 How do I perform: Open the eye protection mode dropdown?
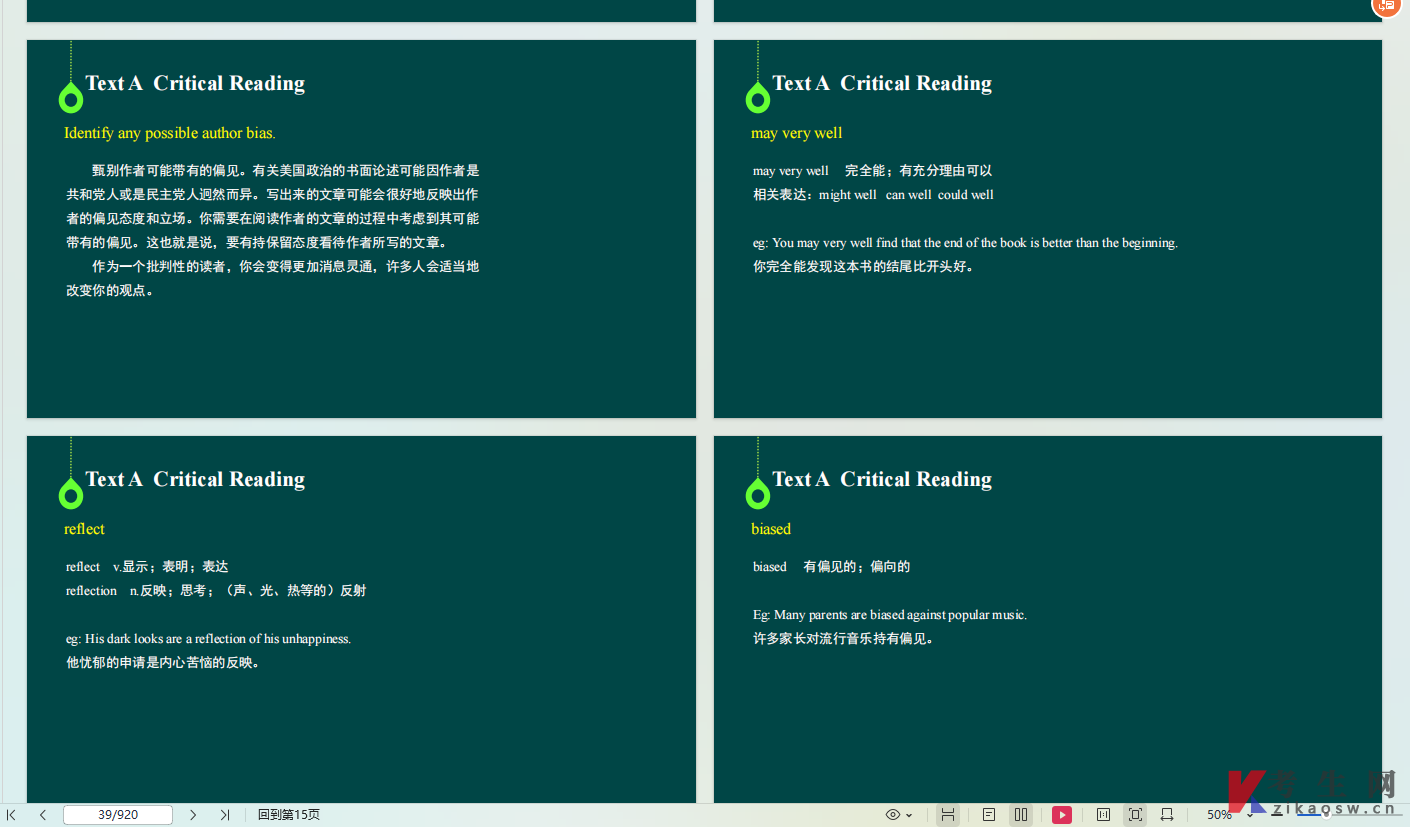tap(909, 816)
